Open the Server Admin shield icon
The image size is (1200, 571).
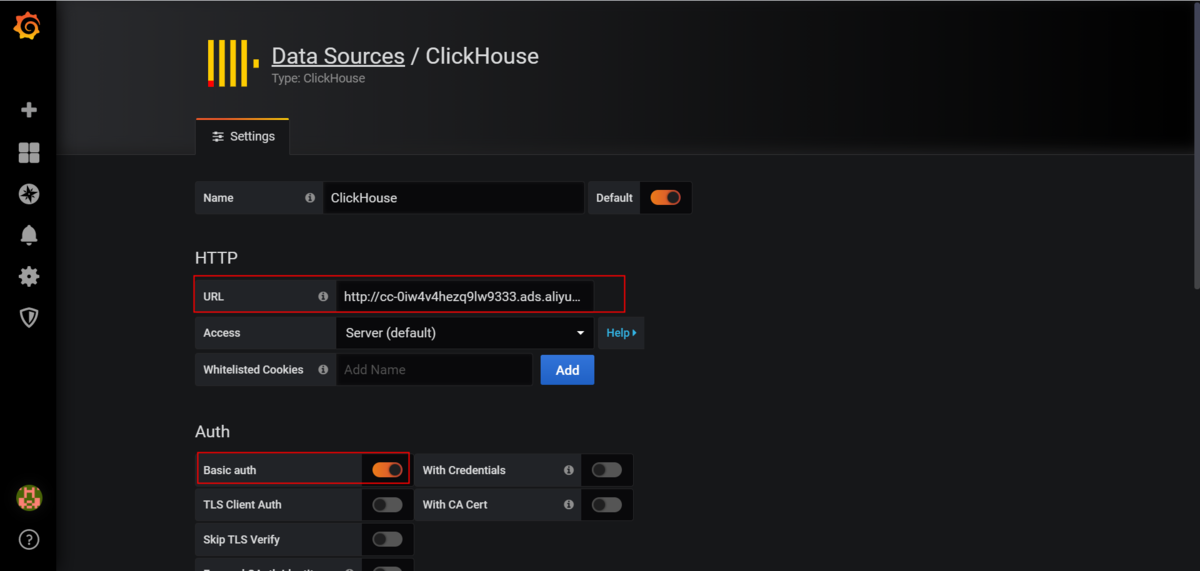click(29, 318)
